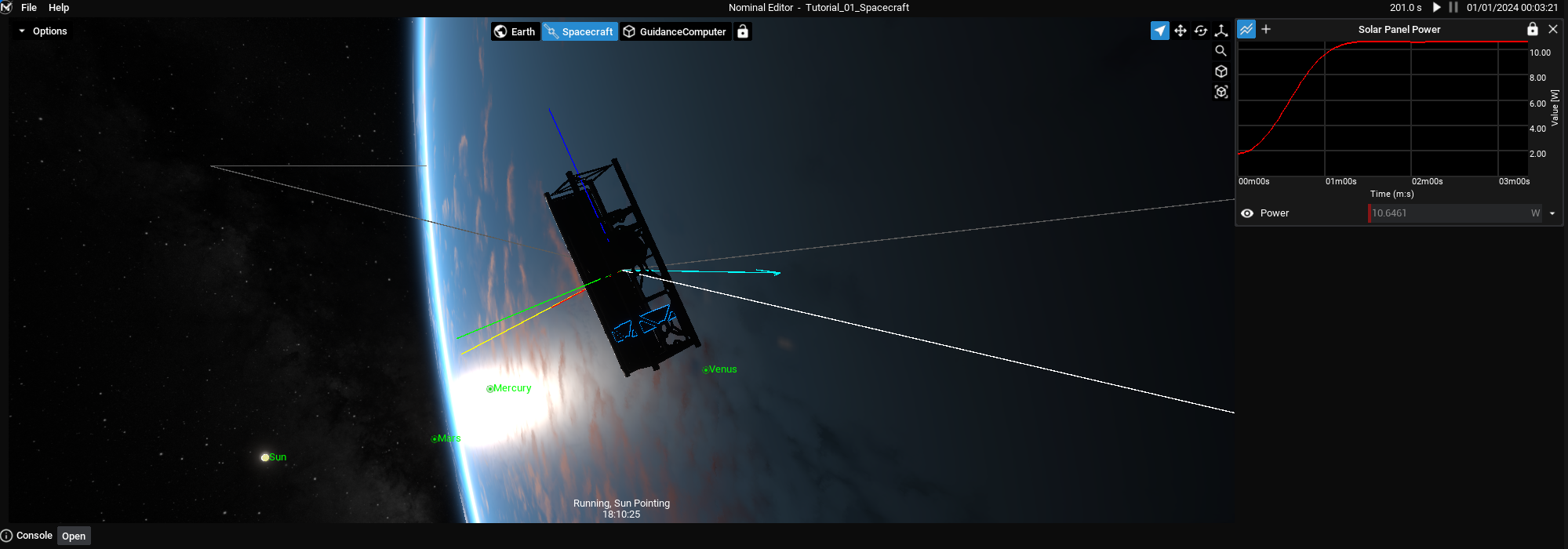1568x549 pixels.
Task: Expand the Options dropdown
Action: click(42, 31)
